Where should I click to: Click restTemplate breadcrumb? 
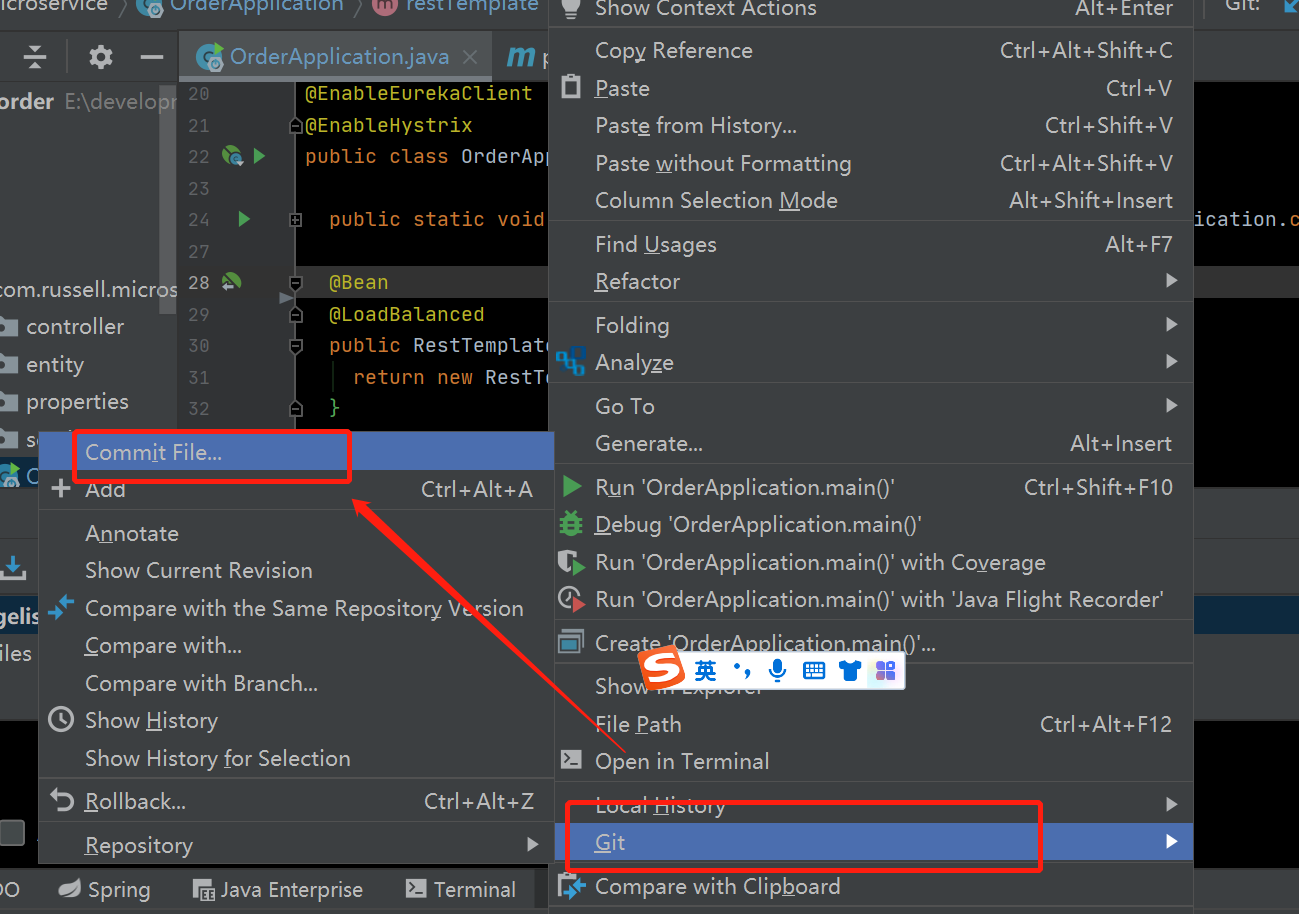click(455, 6)
